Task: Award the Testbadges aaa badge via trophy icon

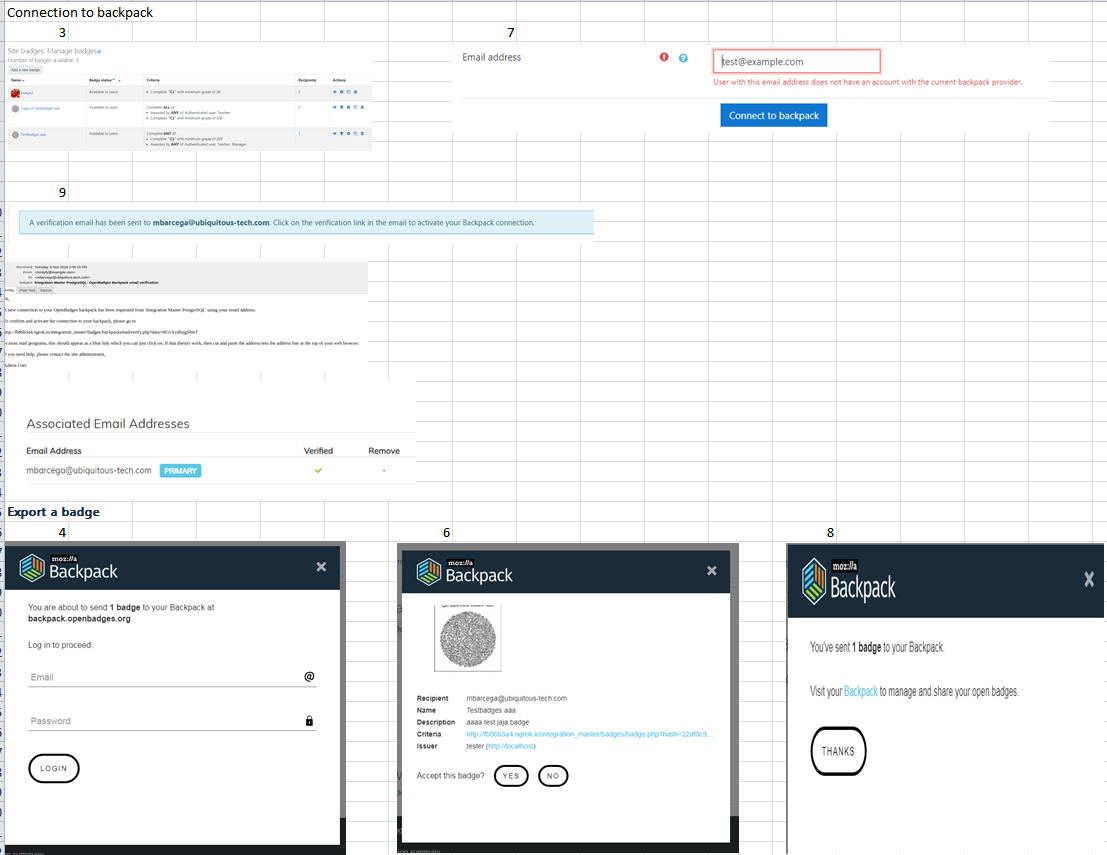Action: coord(342,133)
